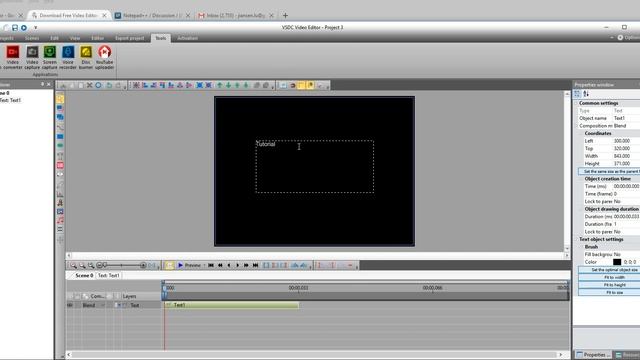Viewport: 640px width, 360px height.
Task: Switch to the View ribbon tab
Action: [75, 38]
